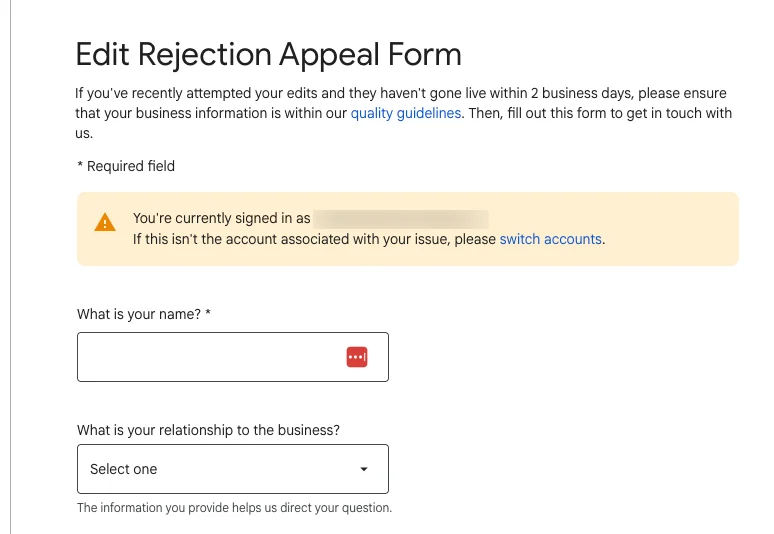This screenshot has width=774, height=534.
Task: Click the required asterisk beside name label
Action: tap(208, 314)
